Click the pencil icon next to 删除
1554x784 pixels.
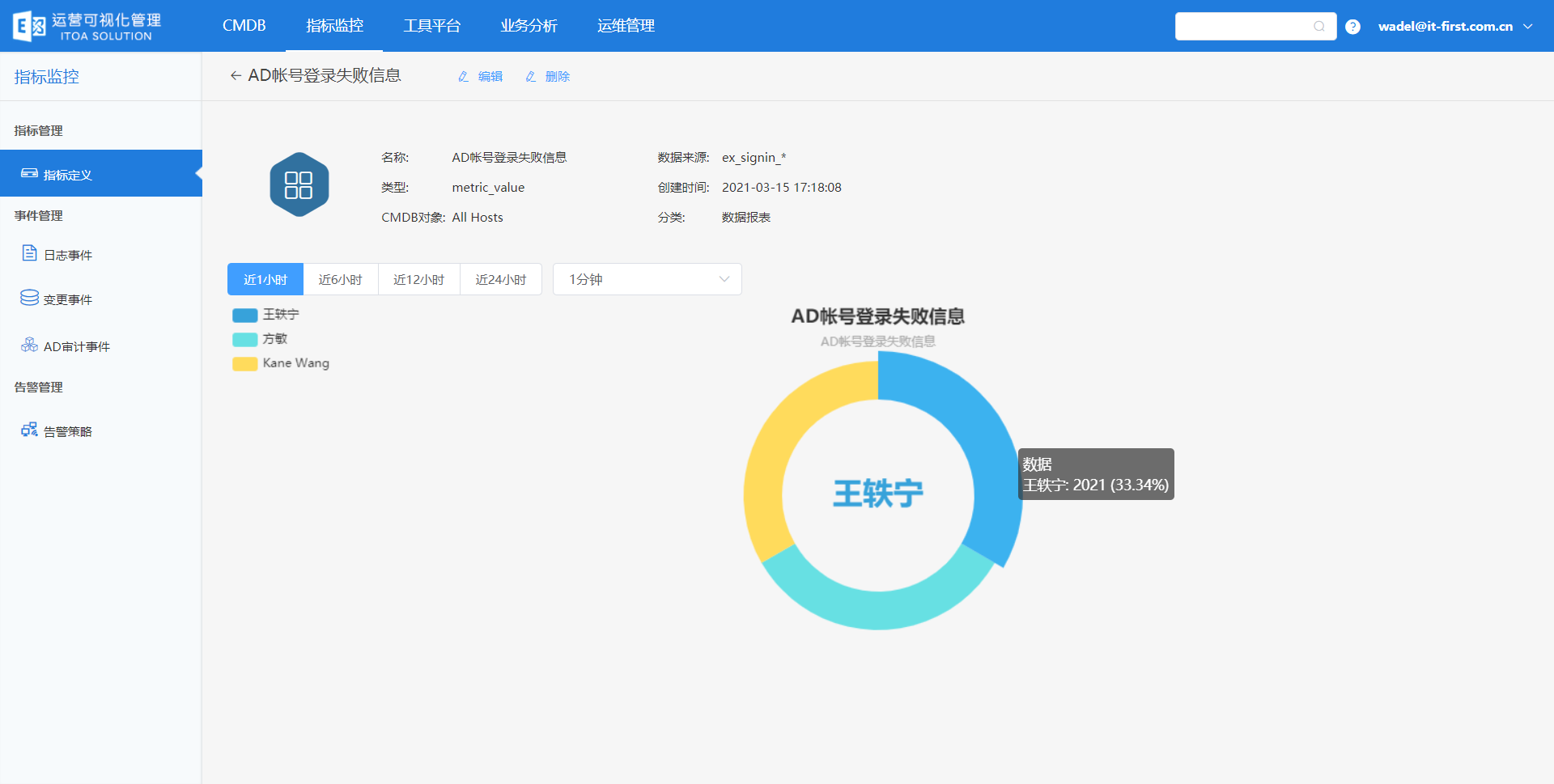coord(531,76)
